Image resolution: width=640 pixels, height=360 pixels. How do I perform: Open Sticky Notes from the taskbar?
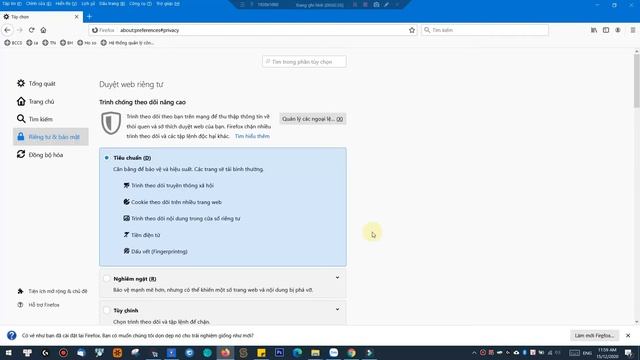pos(261,353)
